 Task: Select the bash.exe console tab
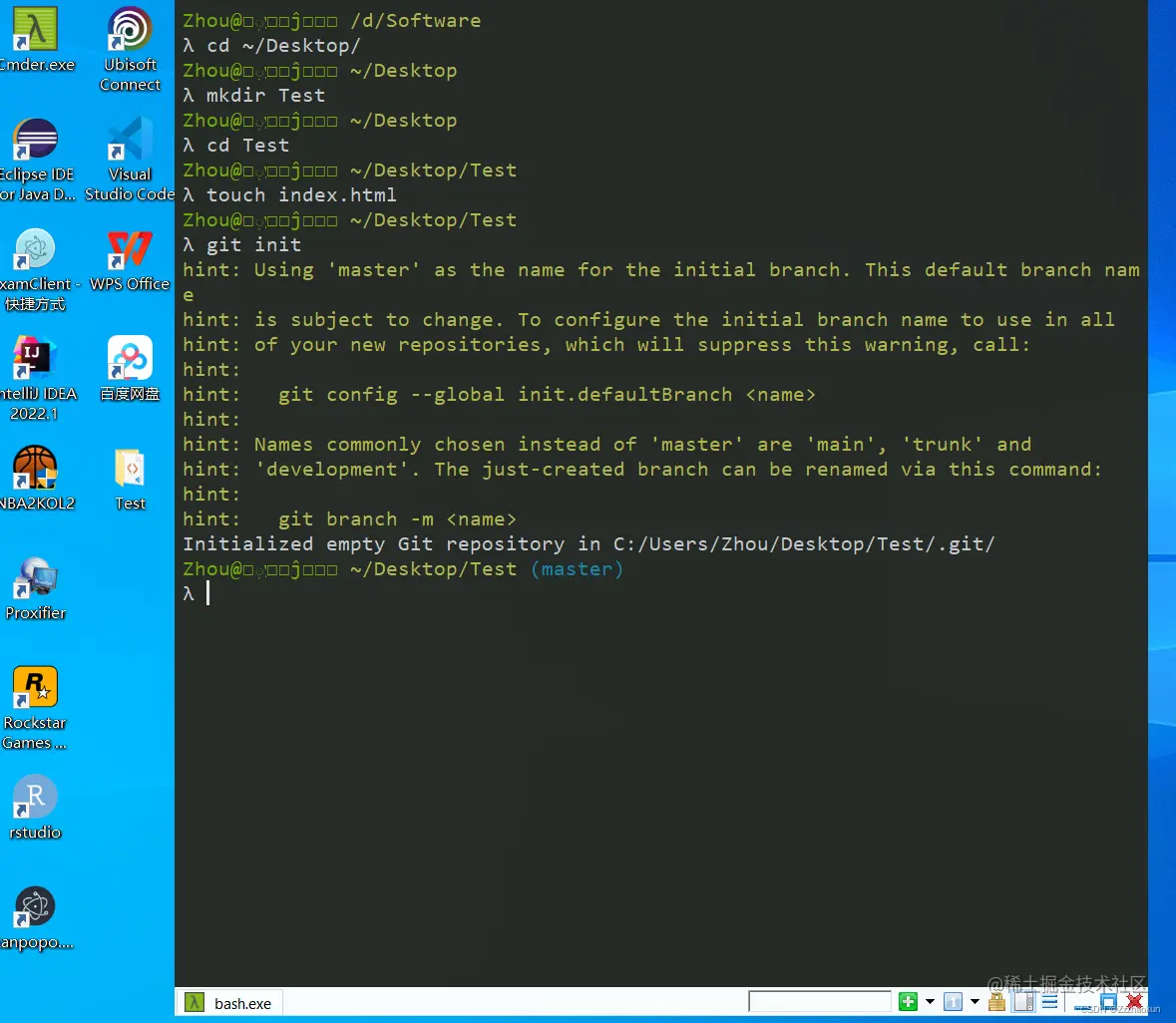tap(229, 1003)
